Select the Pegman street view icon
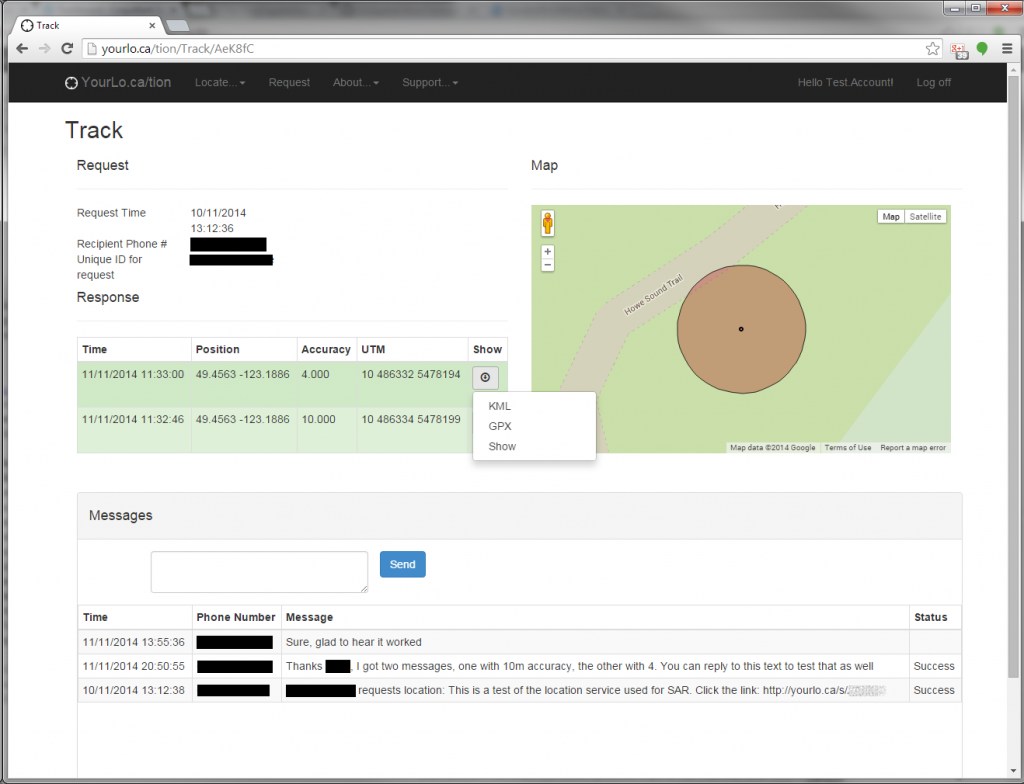 tap(547, 223)
